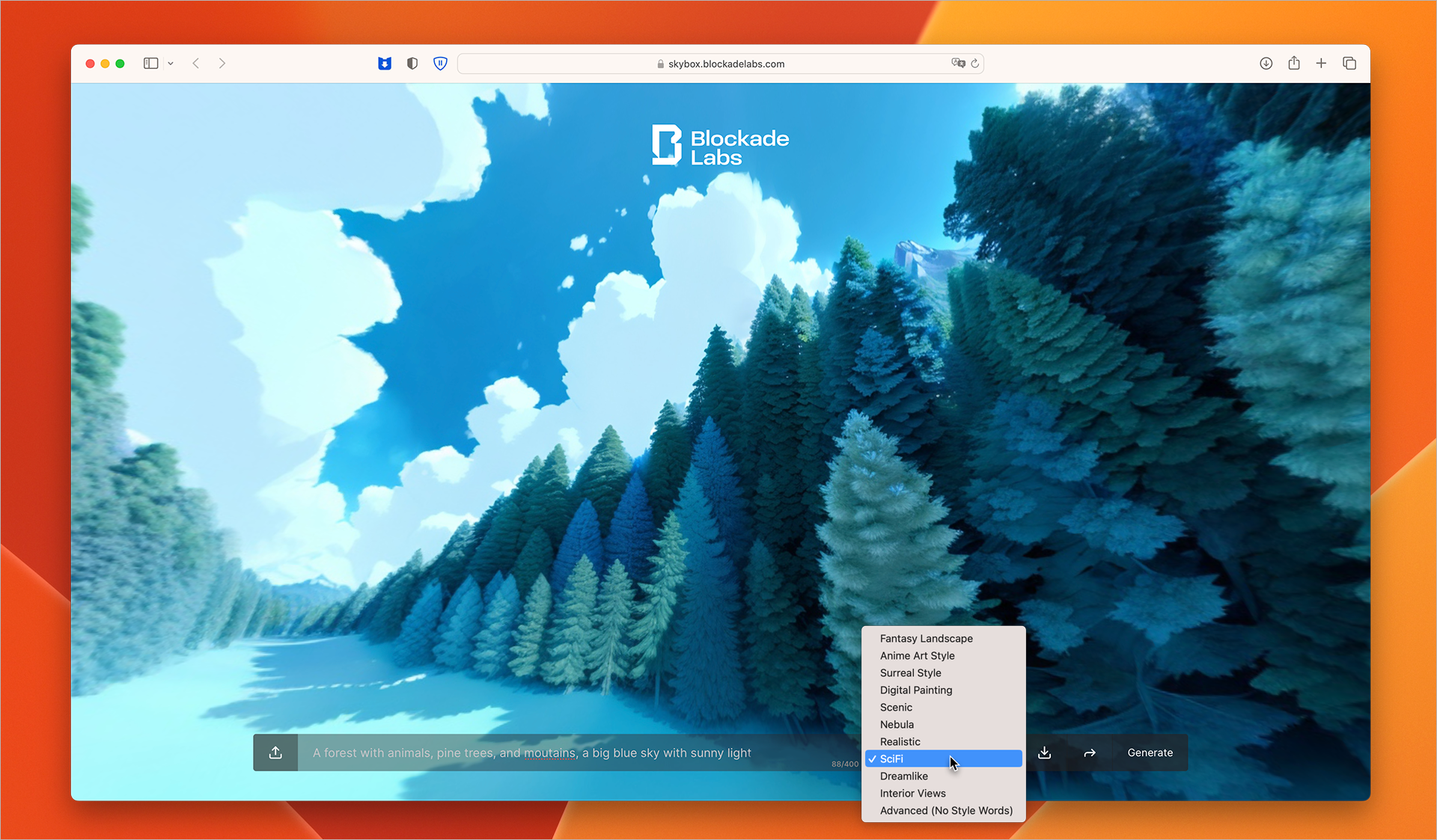
Task: Open Safari downloads icon in the toolbar
Action: point(1266,64)
